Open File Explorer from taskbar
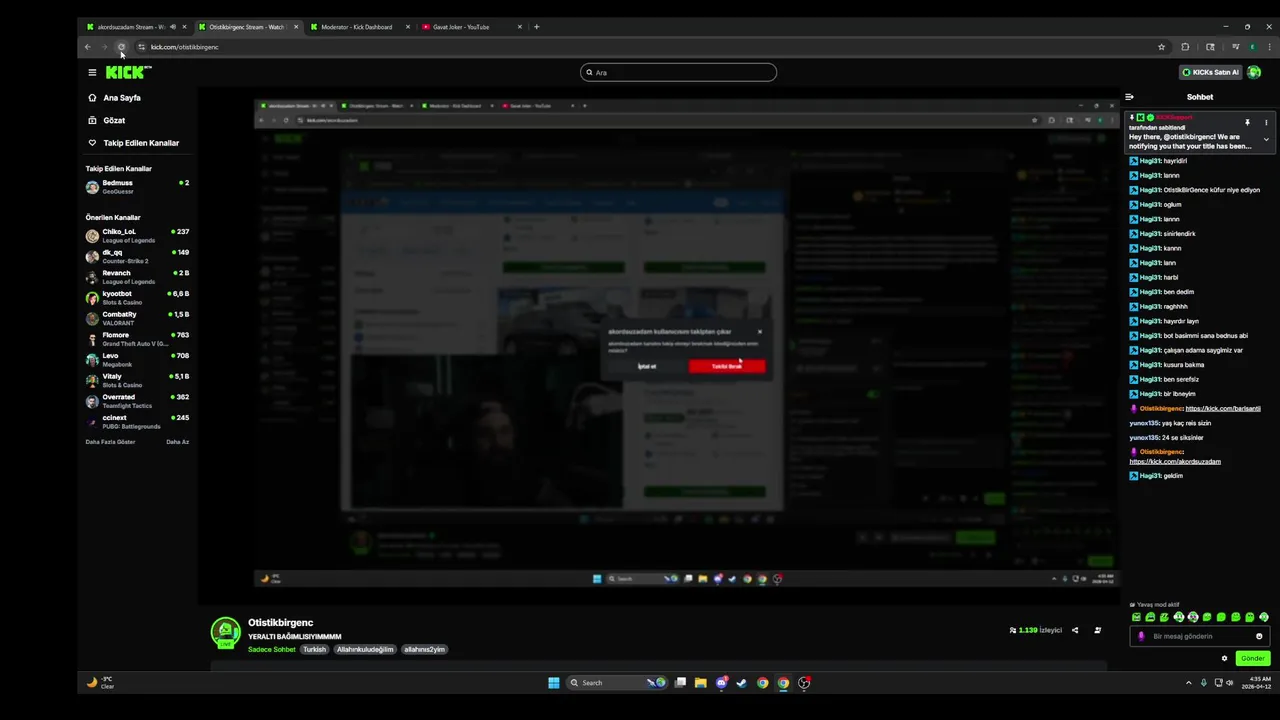This screenshot has height=720, width=1280. [700, 683]
